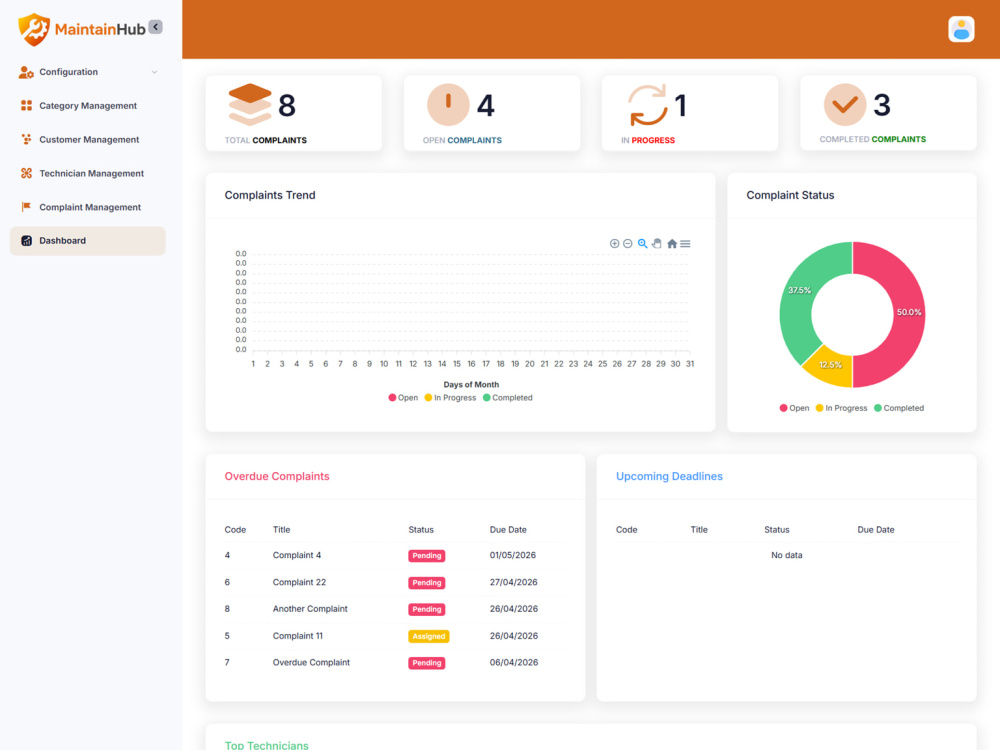The width and height of the screenshot is (1000, 750).
Task: Toggle Completed in Complaint Status legend
Action: point(899,408)
